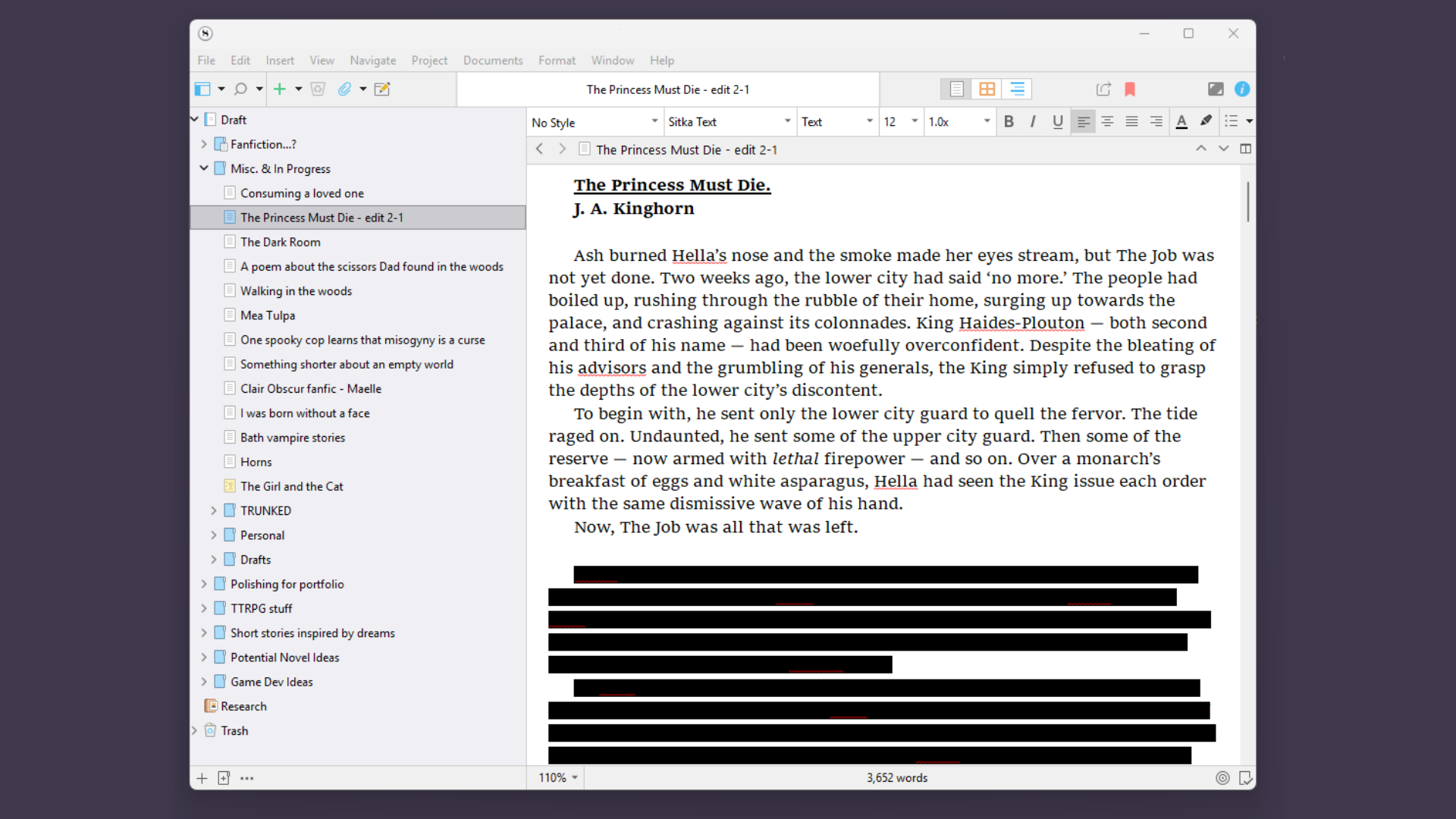Enter Composition mode

1216,89
